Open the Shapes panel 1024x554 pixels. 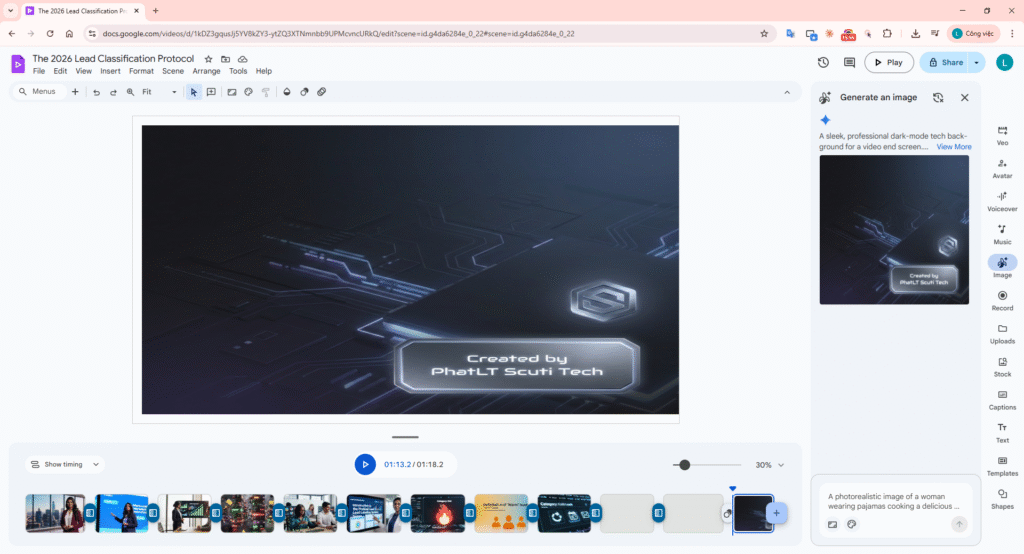(x=1002, y=497)
